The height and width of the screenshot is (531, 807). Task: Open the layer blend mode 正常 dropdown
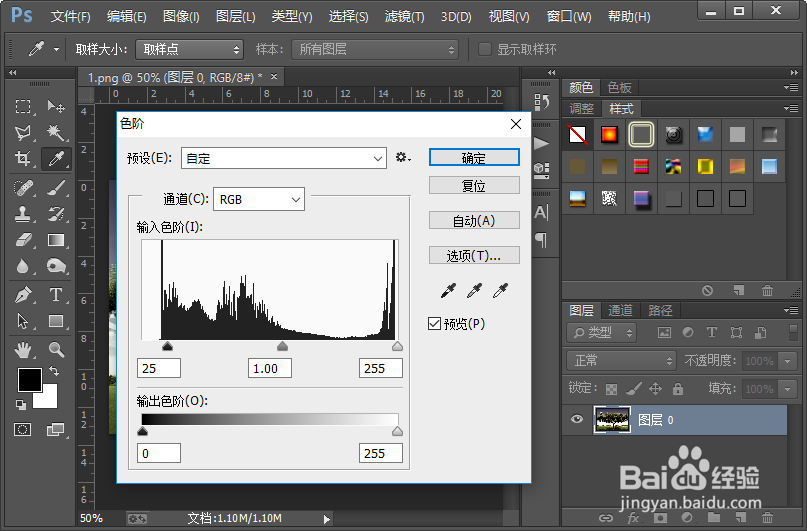point(621,361)
